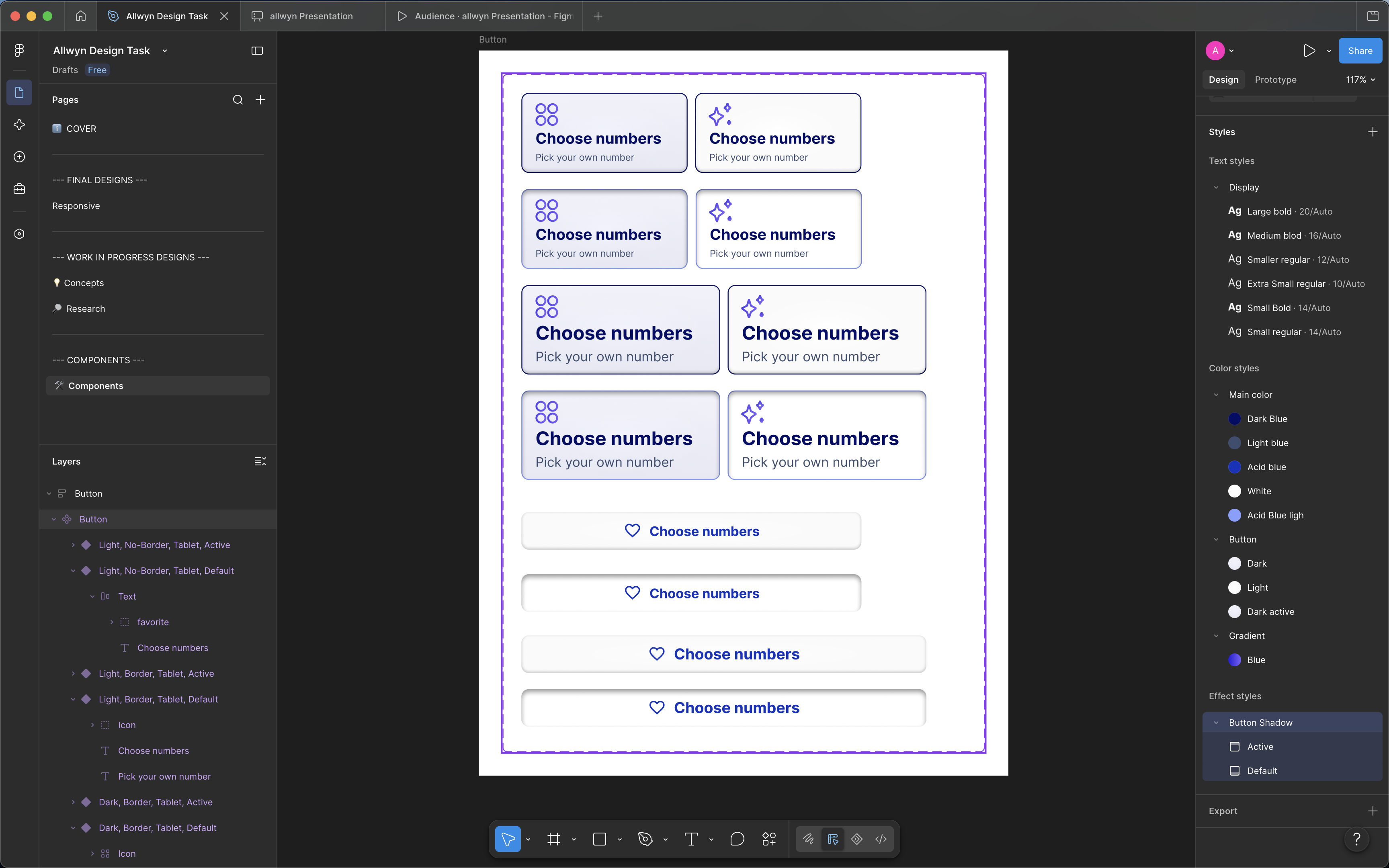Open the Actions tool in toolbar
Viewport: 1389px width, 868px height.
point(769,839)
